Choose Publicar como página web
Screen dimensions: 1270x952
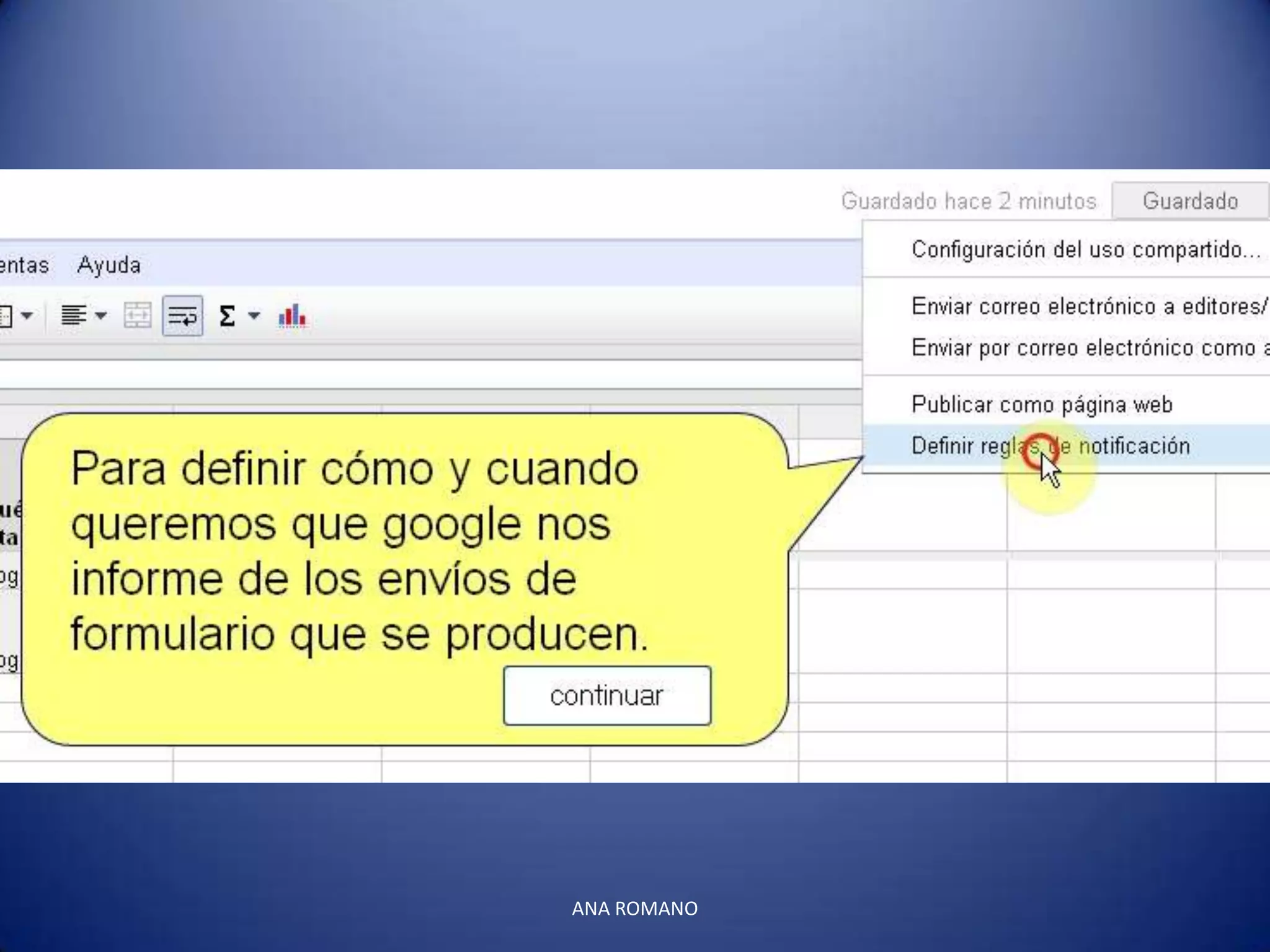coord(1042,405)
